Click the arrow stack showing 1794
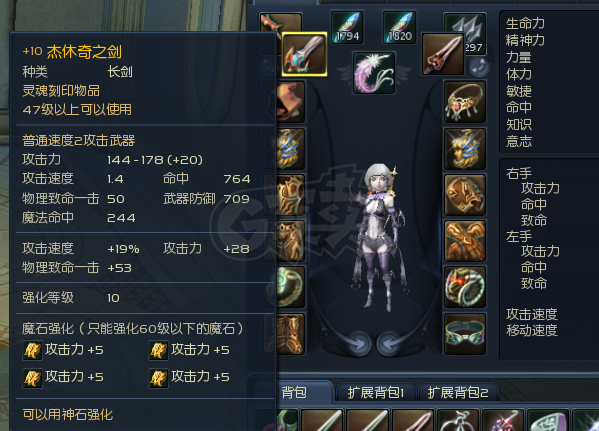Viewport: 599px width, 431px height. point(347,28)
